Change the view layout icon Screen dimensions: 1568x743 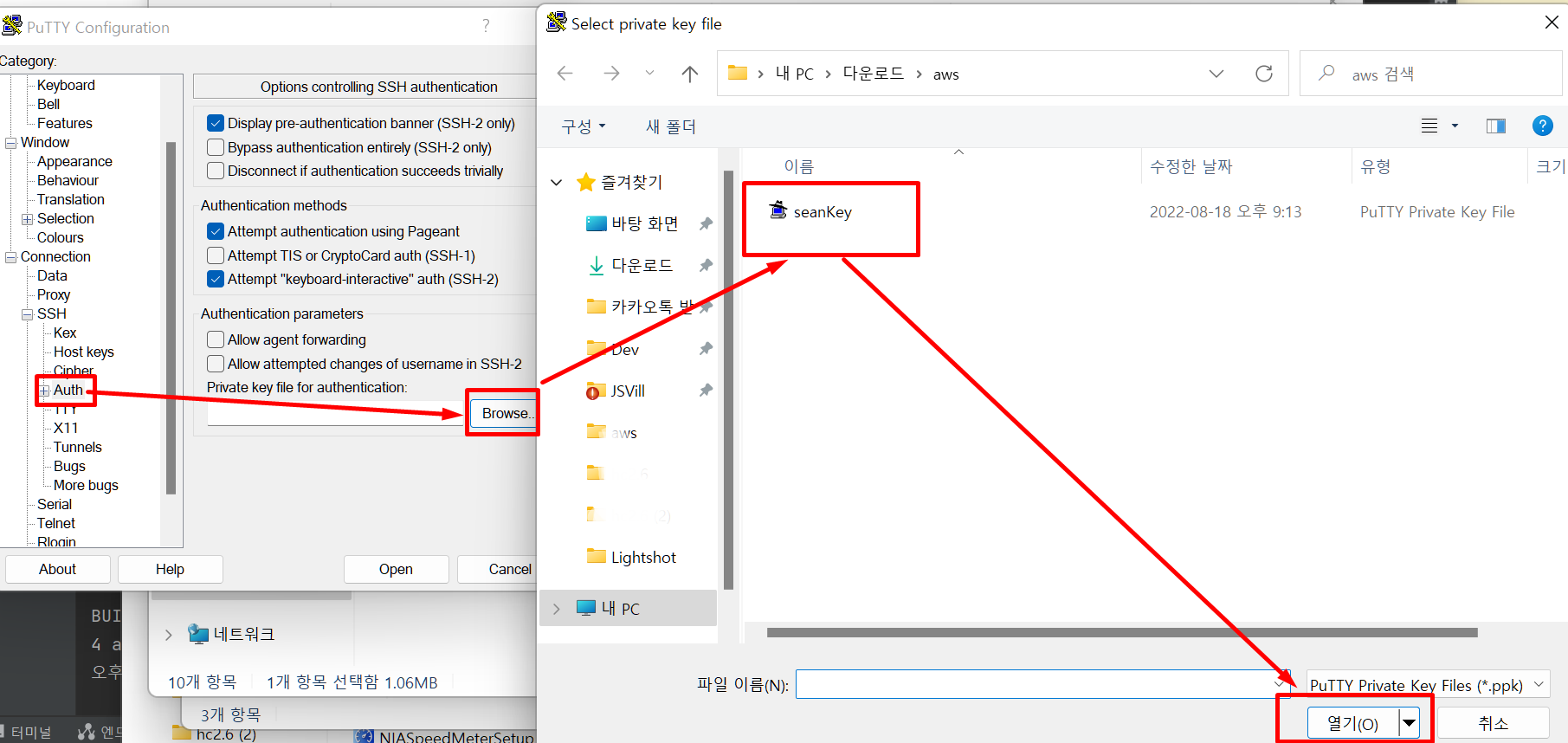pyautogui.click(x=1429, y=126)
